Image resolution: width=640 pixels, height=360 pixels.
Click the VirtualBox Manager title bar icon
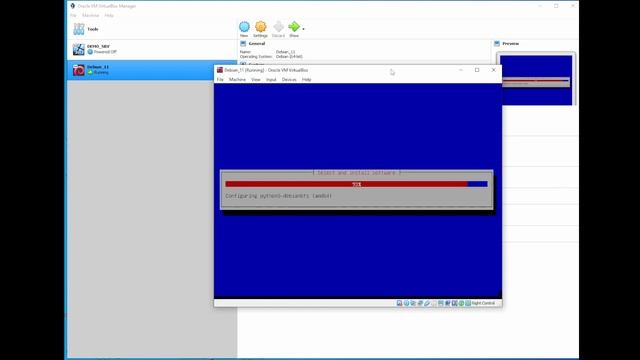tap(73, 6)
